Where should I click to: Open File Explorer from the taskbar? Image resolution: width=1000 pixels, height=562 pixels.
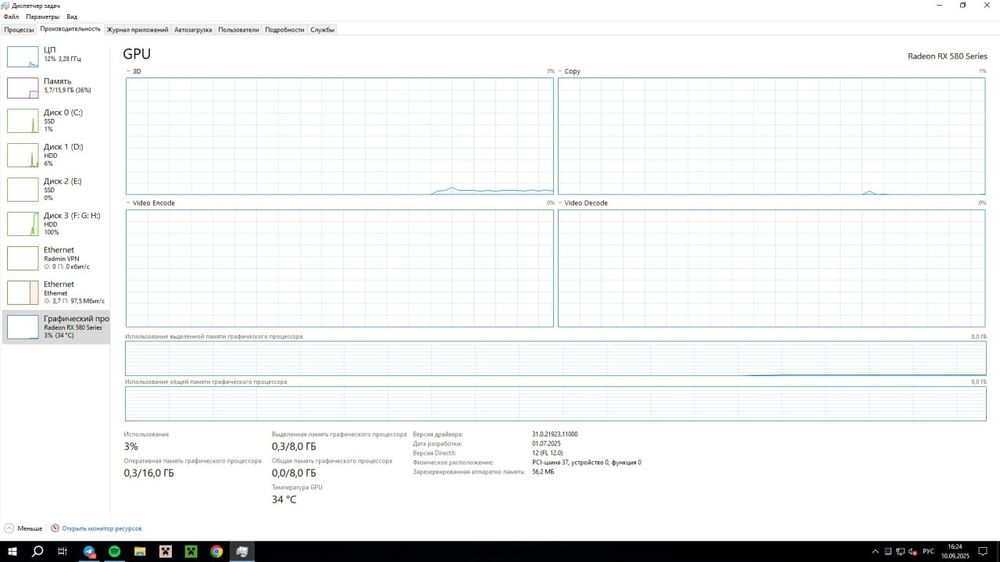(140, 551)
